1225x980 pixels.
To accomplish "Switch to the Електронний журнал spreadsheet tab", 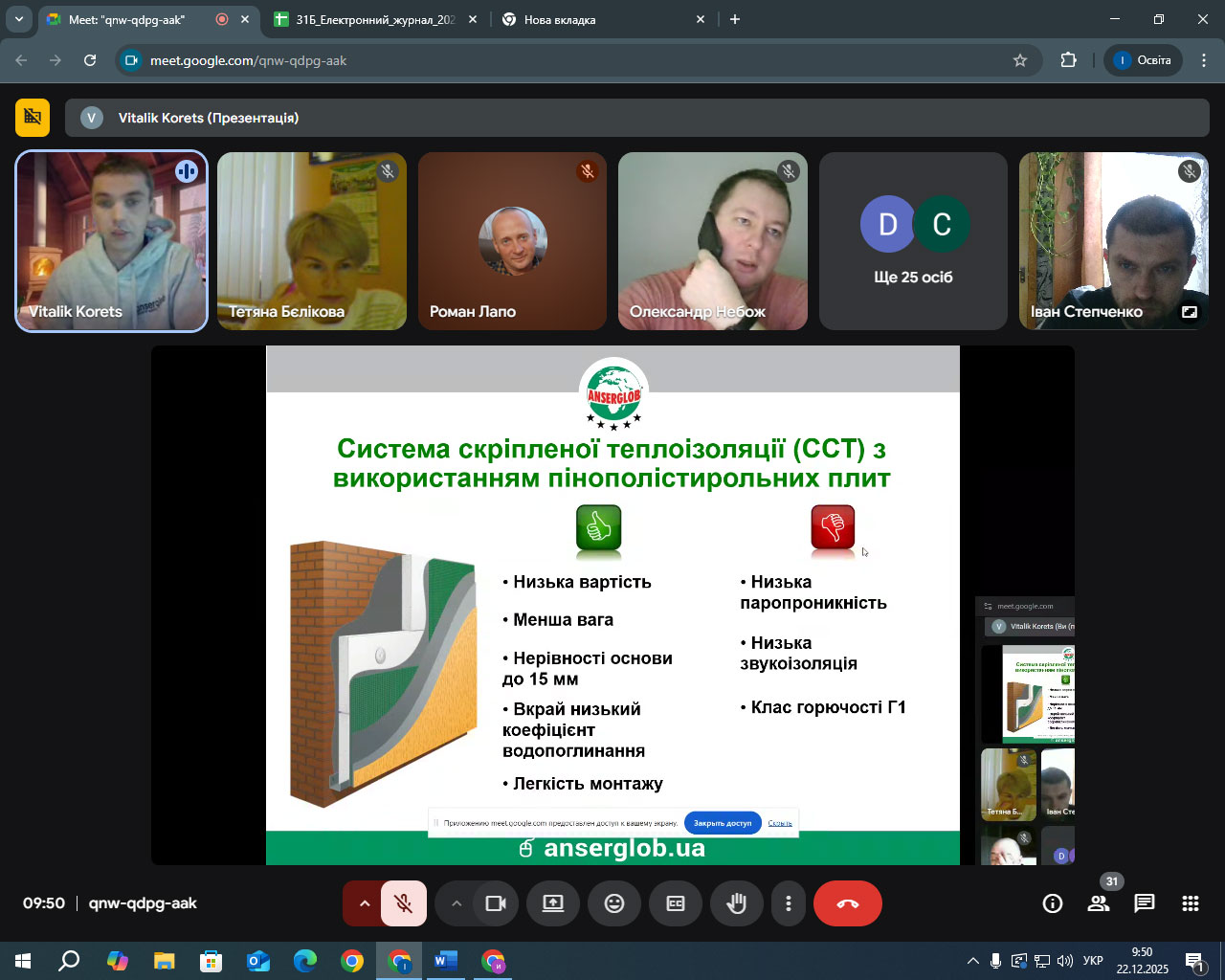I will tap(375, 19).
